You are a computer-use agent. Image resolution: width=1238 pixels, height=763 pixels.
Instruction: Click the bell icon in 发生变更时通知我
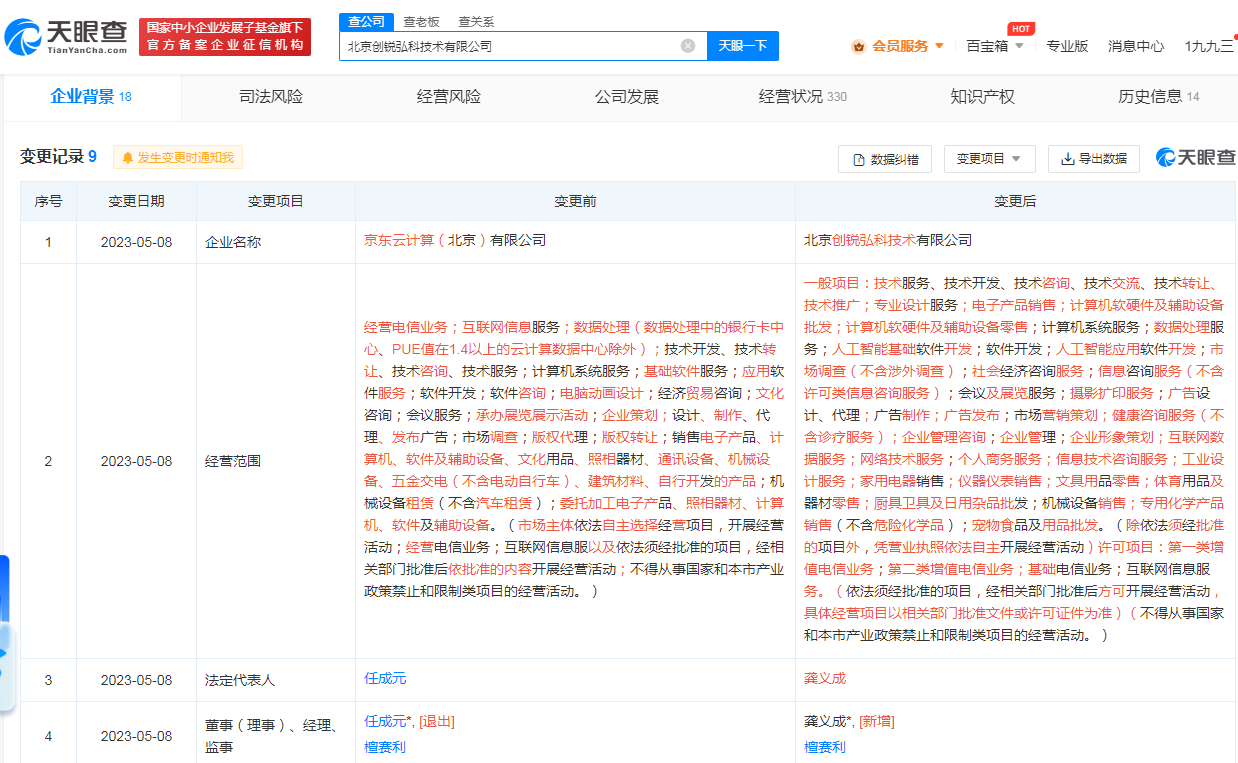128,157
